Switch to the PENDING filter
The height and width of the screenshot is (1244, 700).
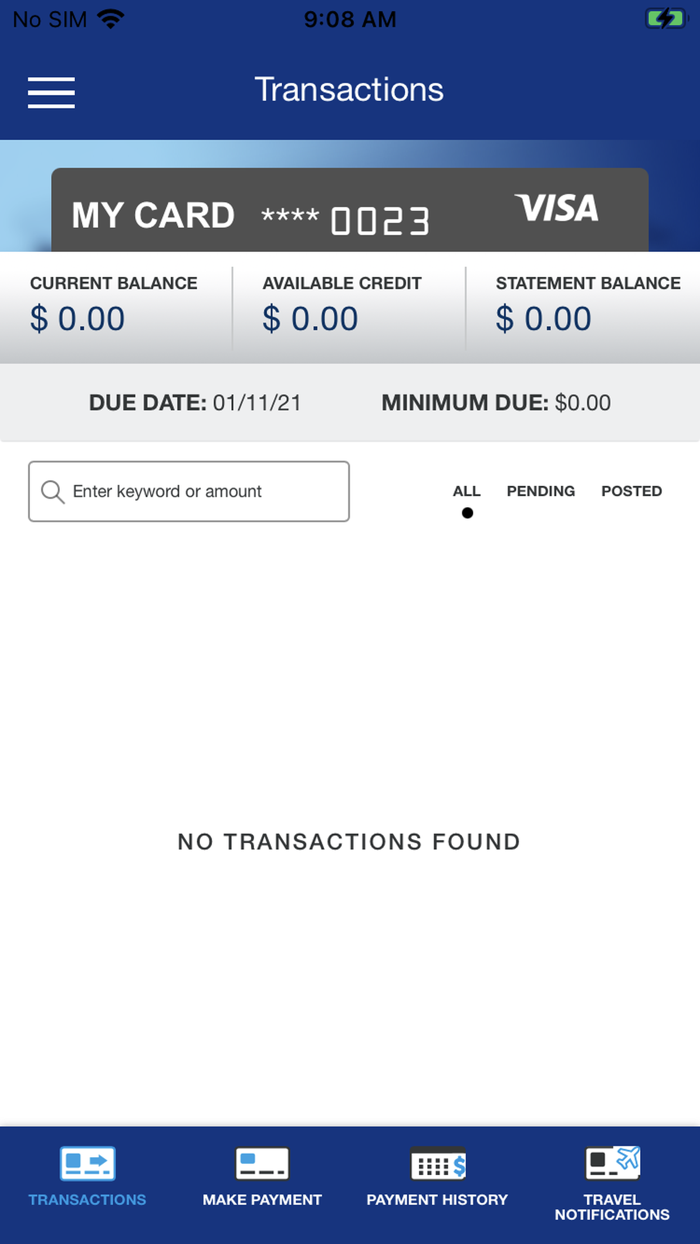[541, 491]
